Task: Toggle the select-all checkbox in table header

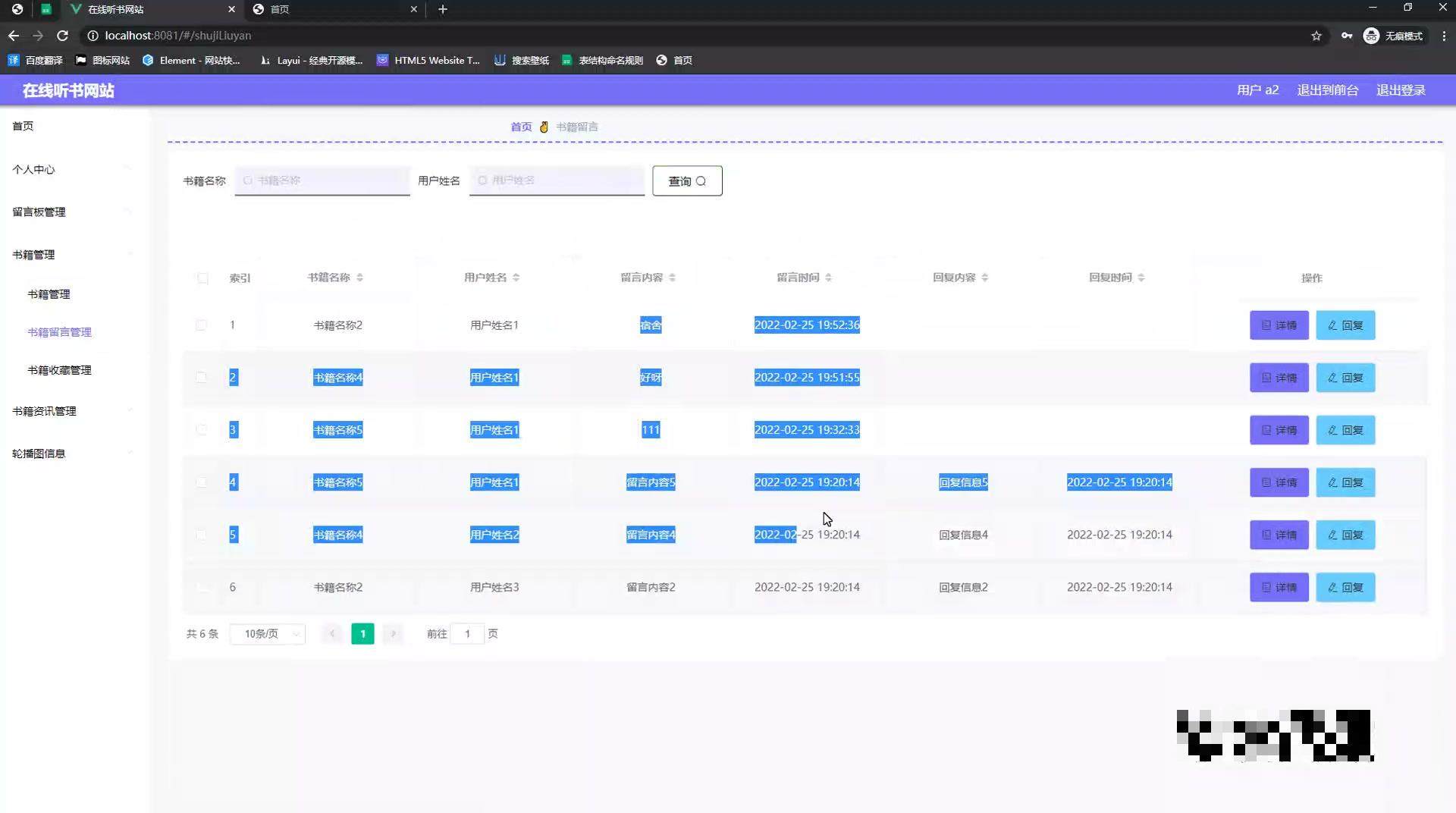Action: (202, 278)
